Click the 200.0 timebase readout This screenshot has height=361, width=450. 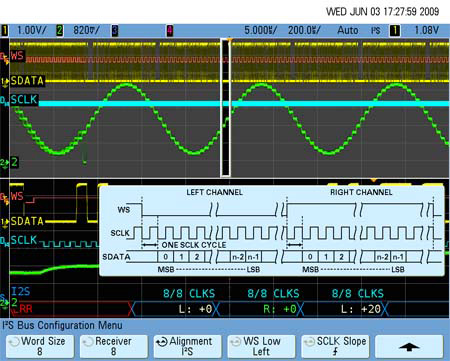(x=304, y=30)
